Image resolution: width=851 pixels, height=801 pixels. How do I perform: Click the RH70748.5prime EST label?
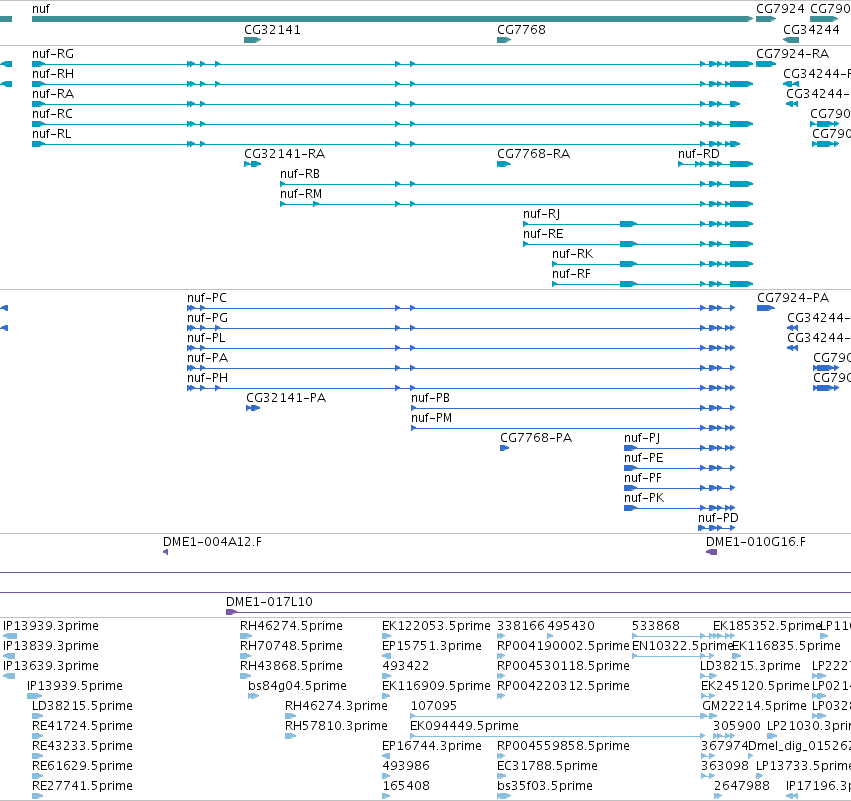pos(291,646)
